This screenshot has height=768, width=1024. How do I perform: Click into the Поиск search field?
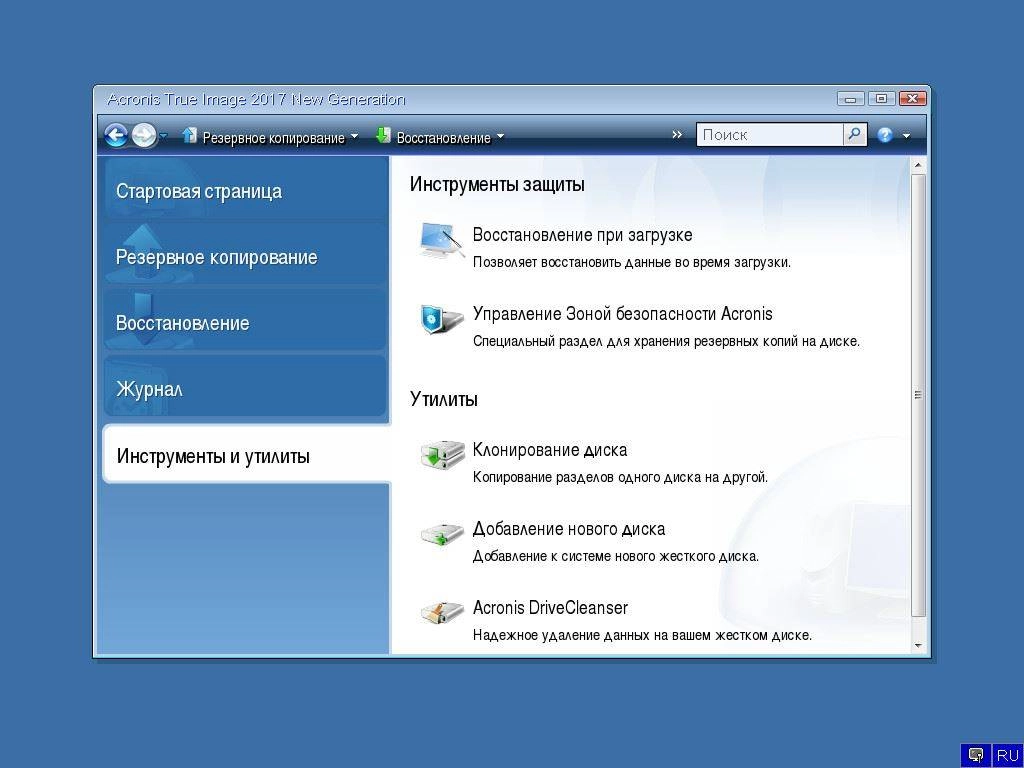(769, 135)
